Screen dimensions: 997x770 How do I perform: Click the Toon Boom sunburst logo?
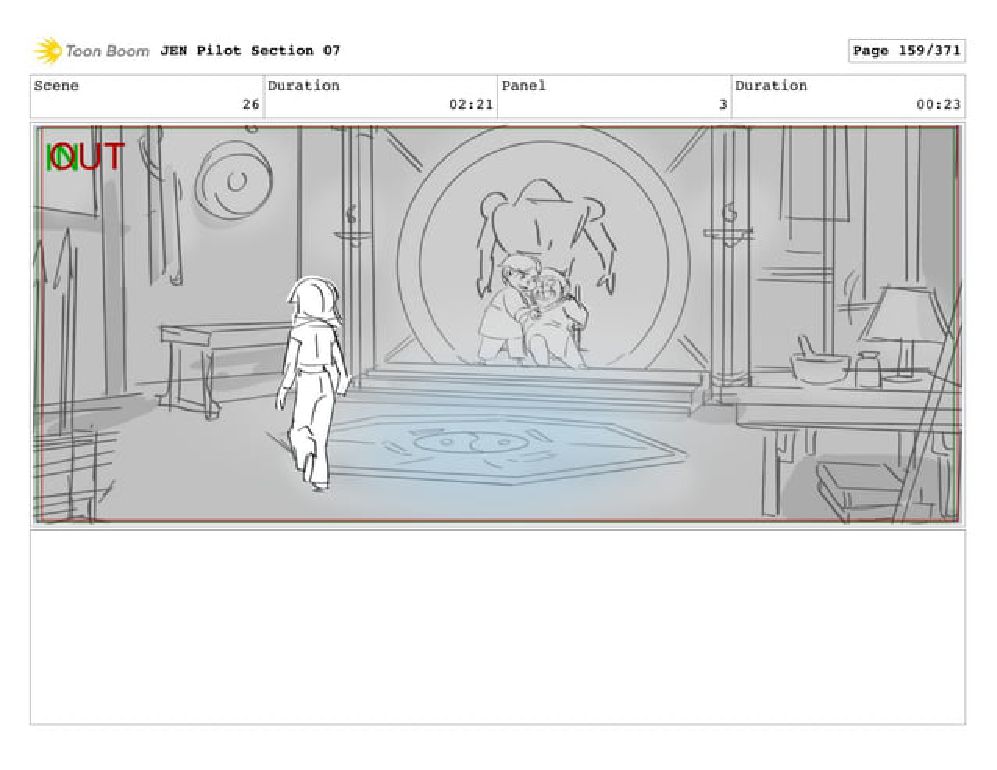click(48, 51)
